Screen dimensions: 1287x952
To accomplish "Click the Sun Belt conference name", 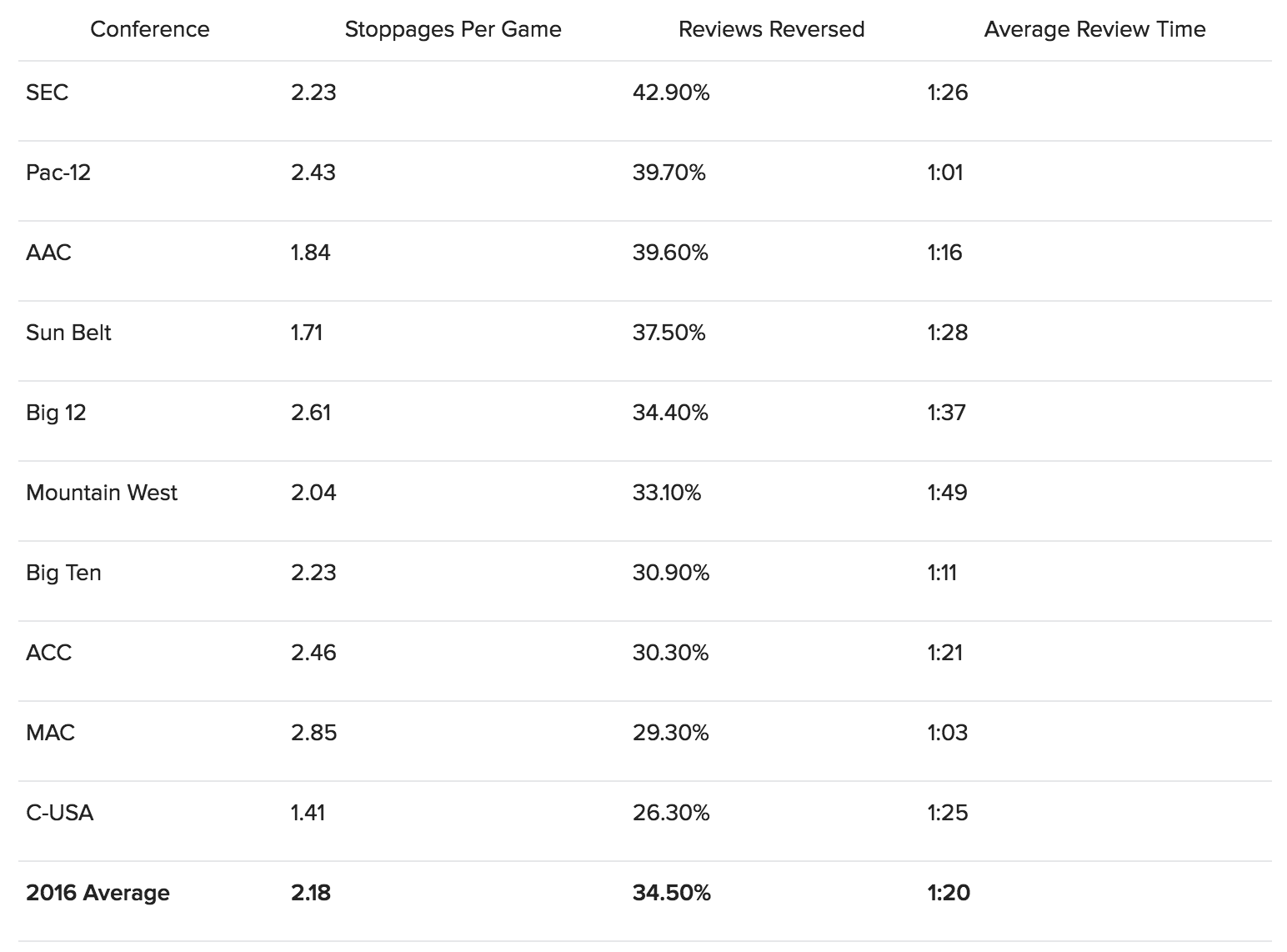I will [x=68, y=333].
